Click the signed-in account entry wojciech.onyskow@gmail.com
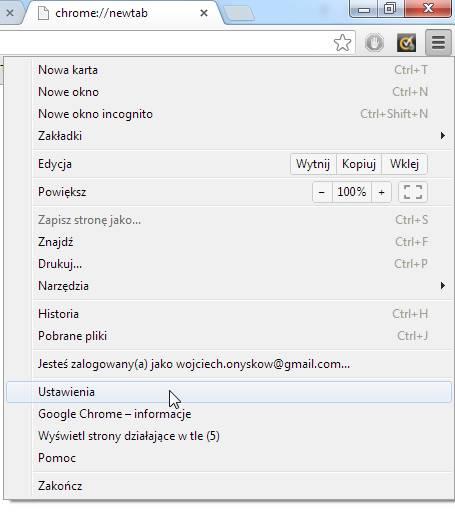This screenshot has height=530, width=455. 229,364
